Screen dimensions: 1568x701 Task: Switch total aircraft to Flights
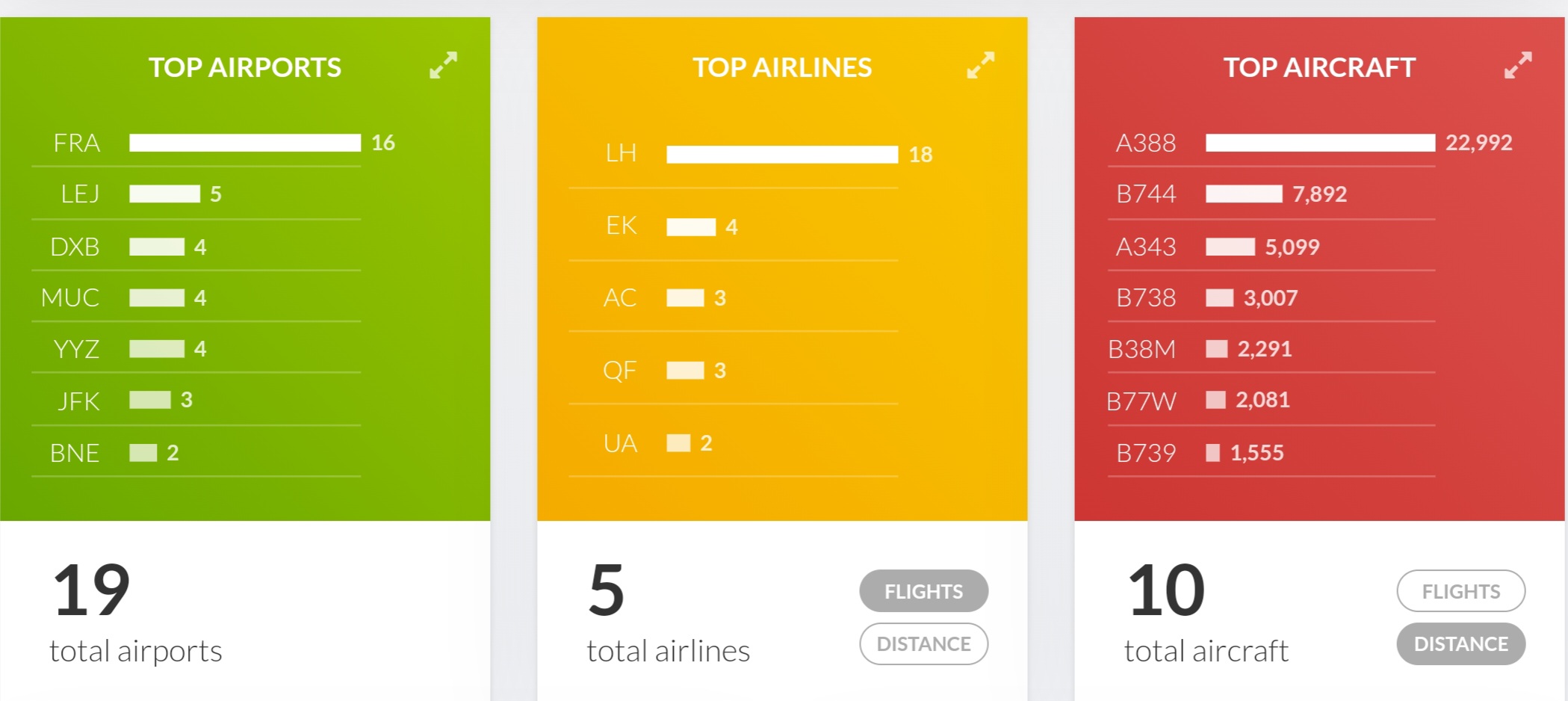pos(1461,591)
